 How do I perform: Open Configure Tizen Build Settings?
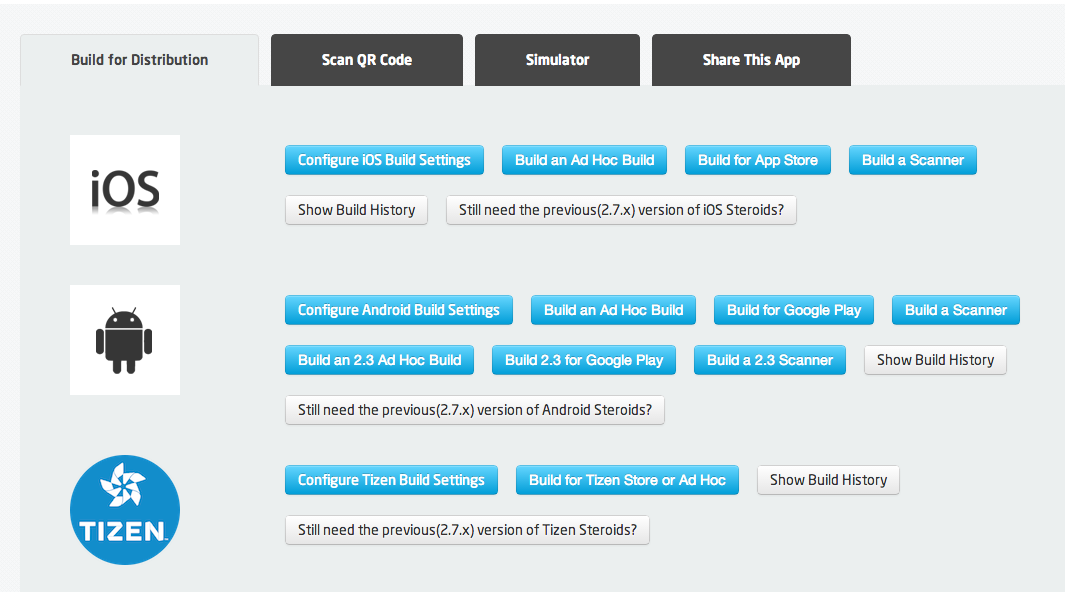pos(391,480)
